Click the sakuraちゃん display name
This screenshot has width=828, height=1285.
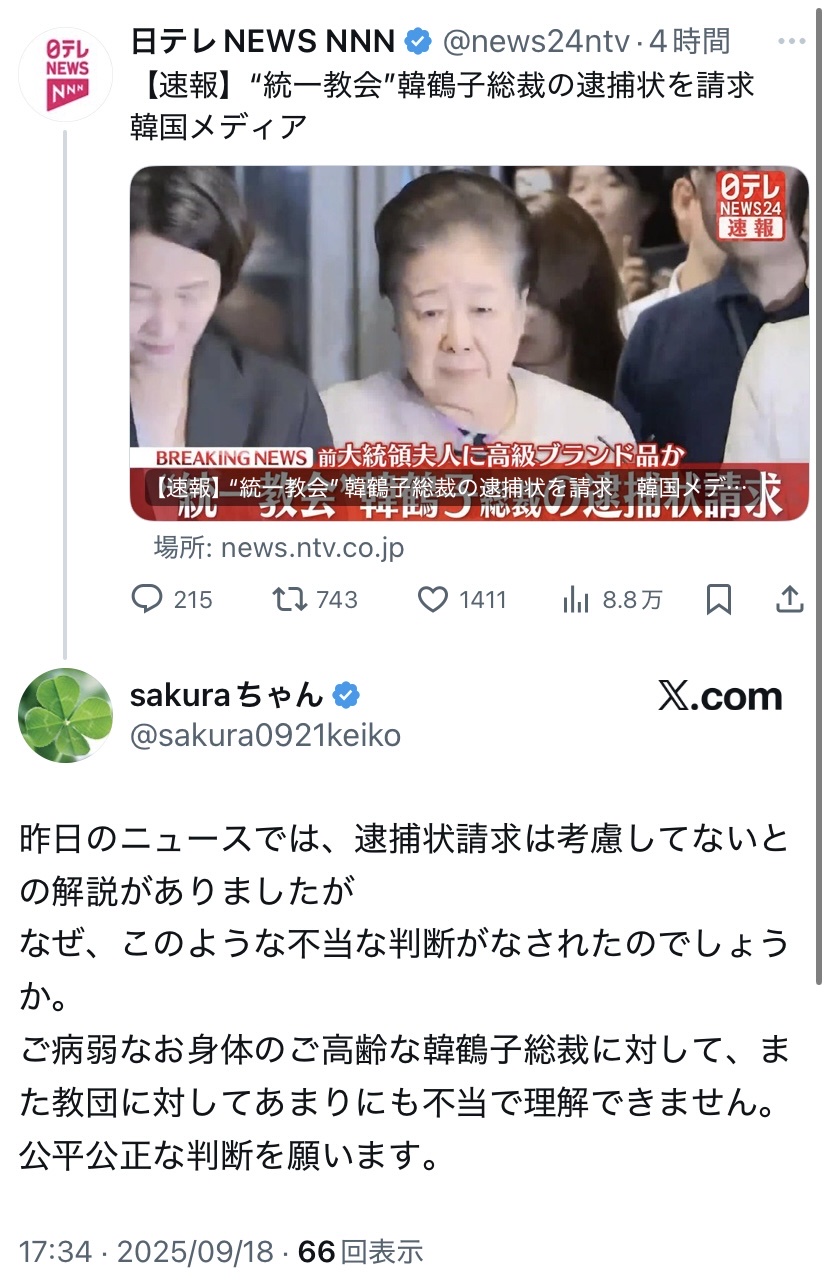tap(227, 694)
